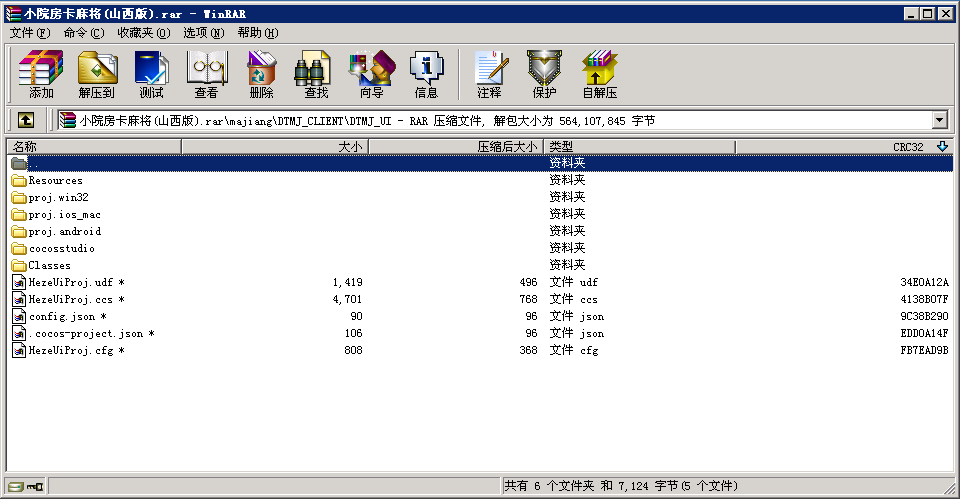The width and height of the screenshot is (960, 499).
Task: Click the 删除 (Delete) toolbar icon
Action: (x=261, y=74)
